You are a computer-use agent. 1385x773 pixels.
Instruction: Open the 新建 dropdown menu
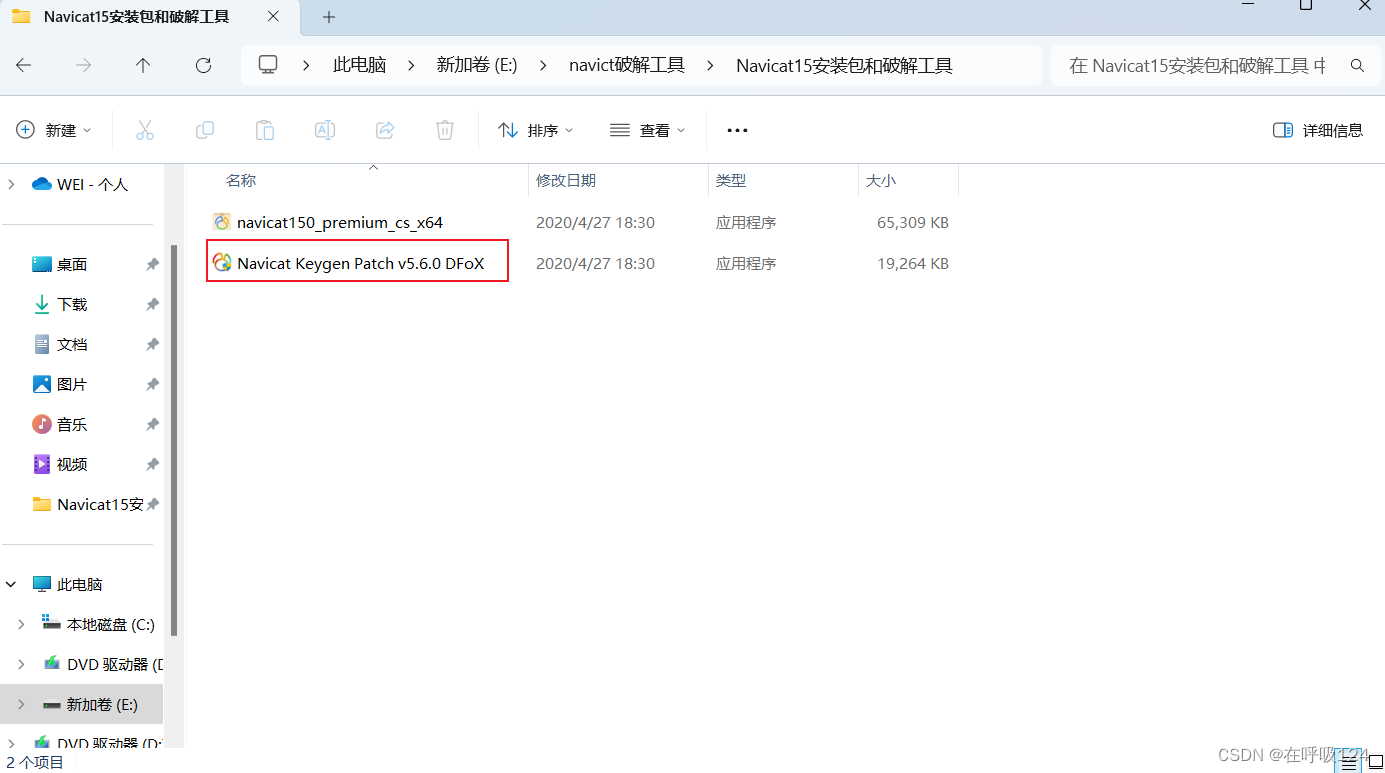[54, 130]
